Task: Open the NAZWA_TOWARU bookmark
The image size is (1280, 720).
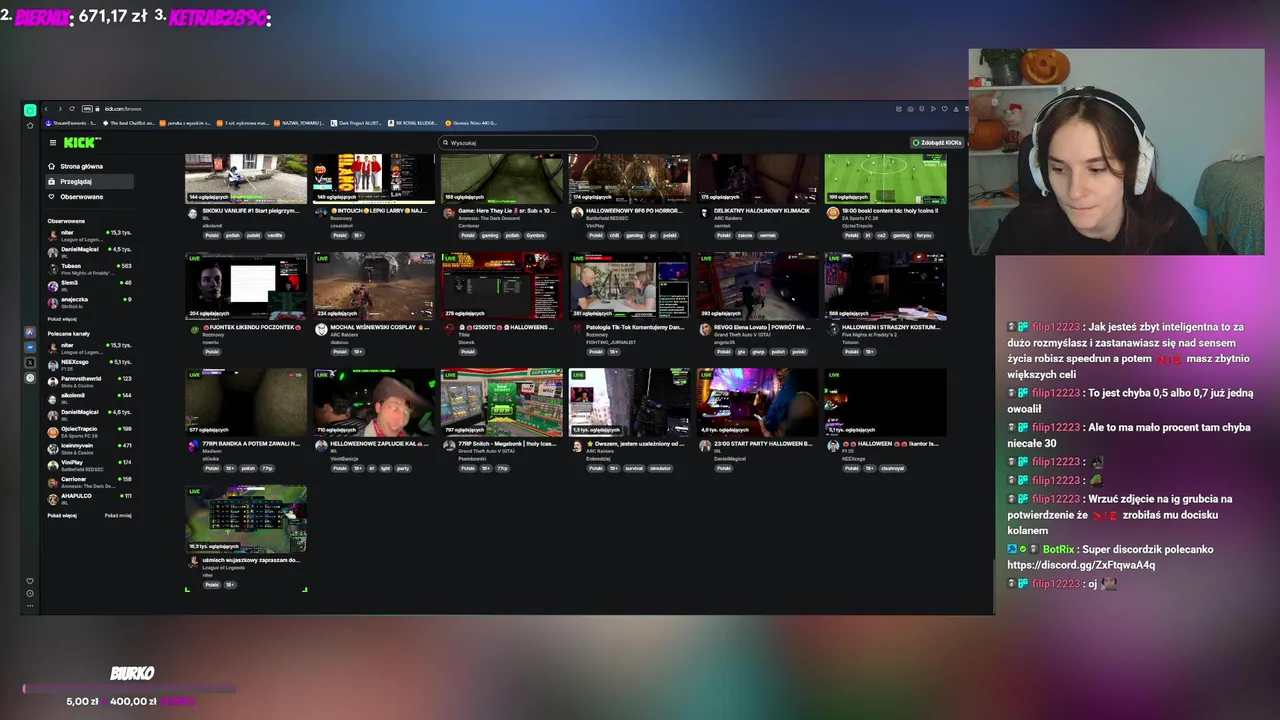Action: [299, 123]
